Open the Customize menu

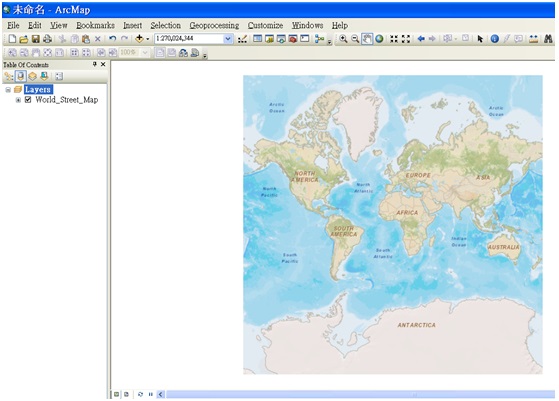coord(265,25)
